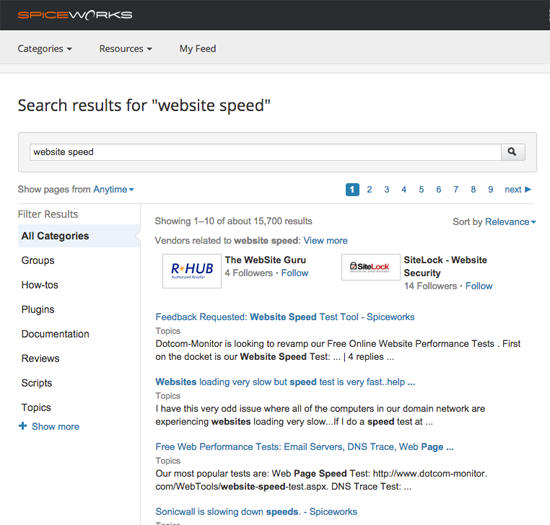
Task: Filter results by How-tos
Action: pos(40,285)
